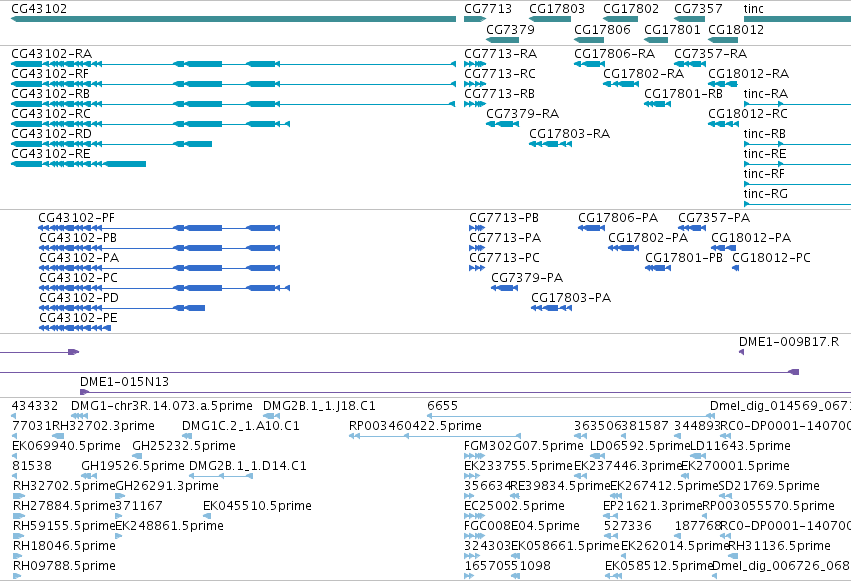Click protein CG7357-PA label

(x=714, y=218)
